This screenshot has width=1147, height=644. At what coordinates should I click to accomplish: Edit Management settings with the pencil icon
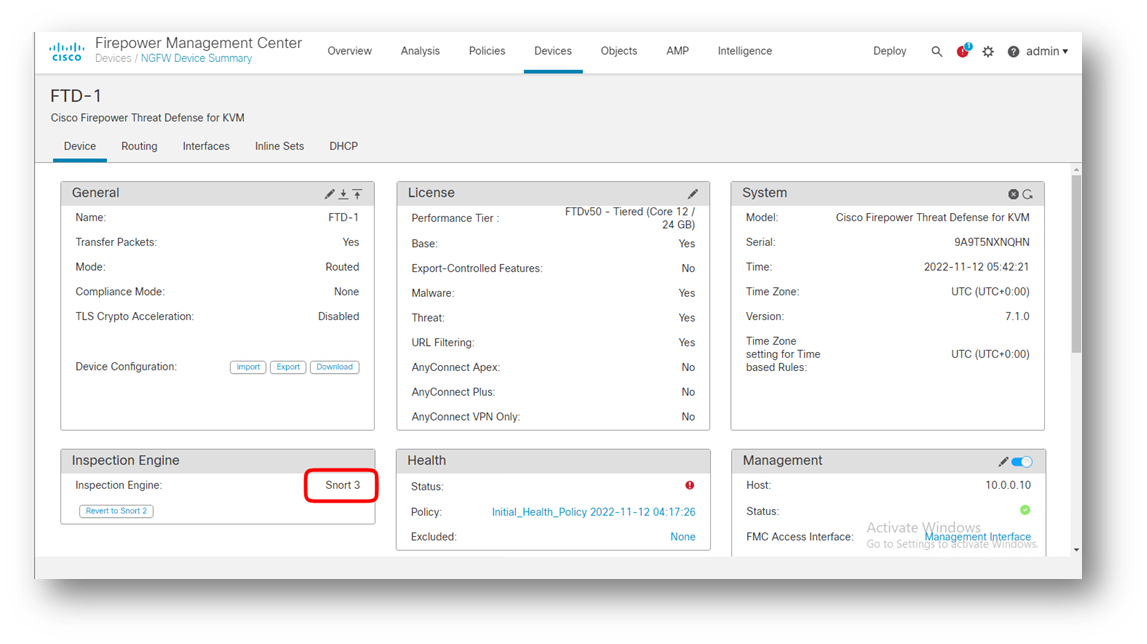coord(1003,461)
